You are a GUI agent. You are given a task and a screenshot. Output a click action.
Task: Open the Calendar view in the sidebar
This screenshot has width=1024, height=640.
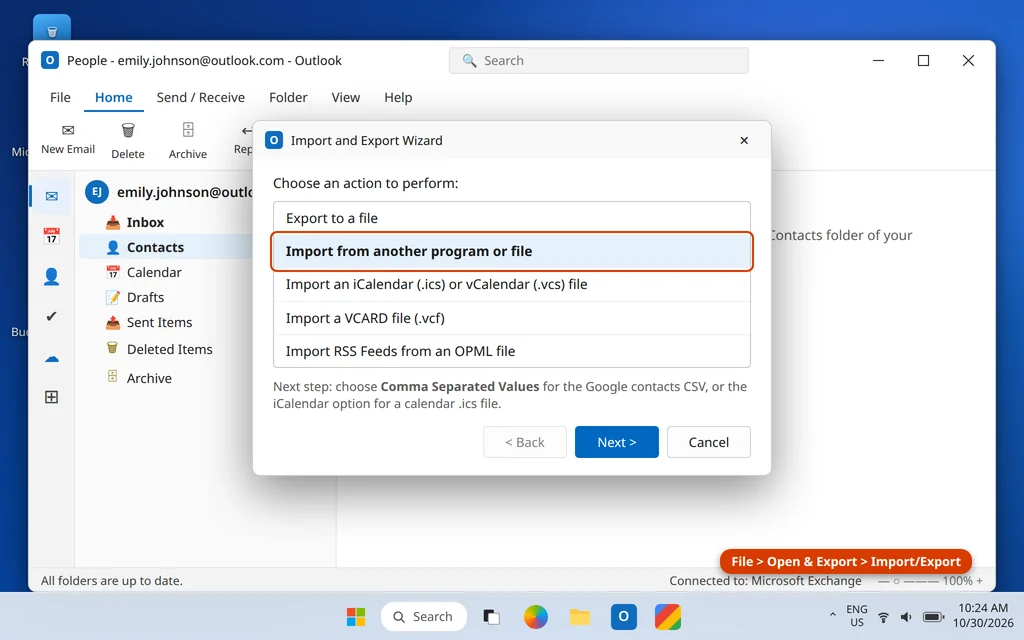52,236
